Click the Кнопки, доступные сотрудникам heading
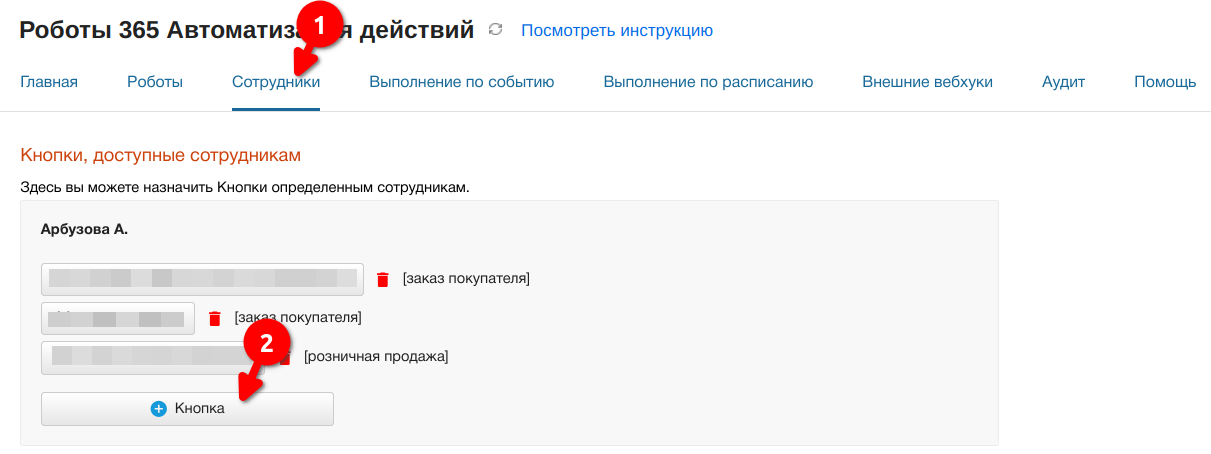 coord(160,155)
